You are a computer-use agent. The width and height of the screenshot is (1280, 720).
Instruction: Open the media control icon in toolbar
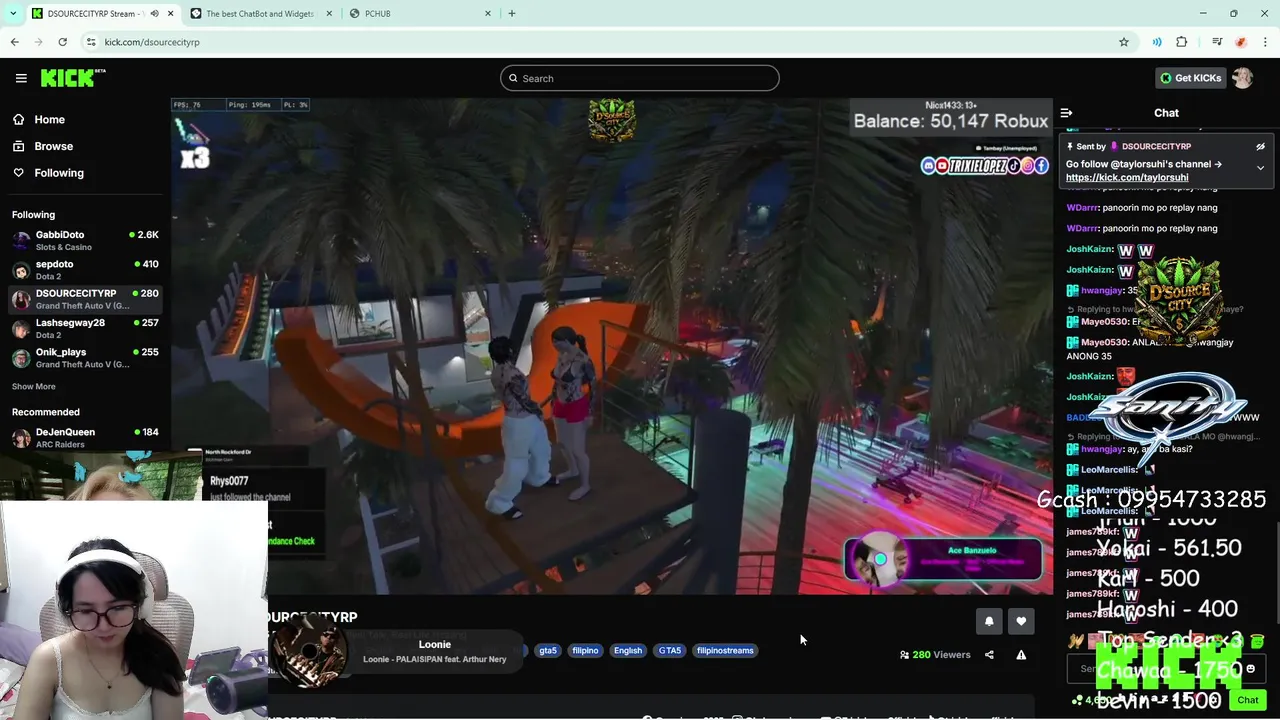click(1217, 42)
